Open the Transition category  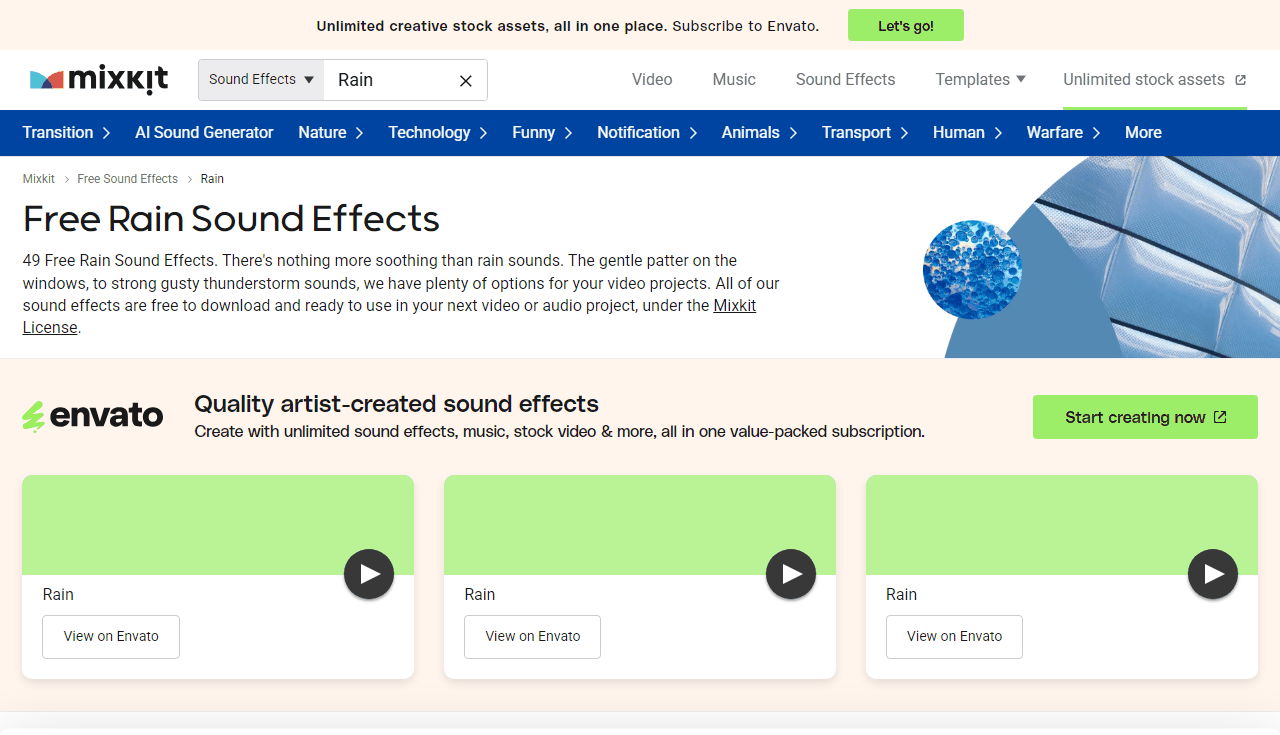pyautogui.click(x=58, y=133)
